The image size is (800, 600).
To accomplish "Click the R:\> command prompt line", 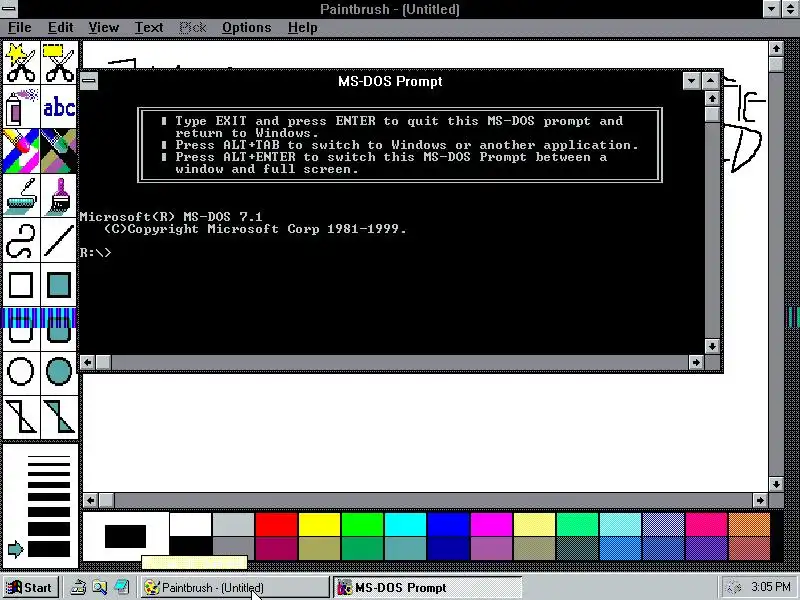I will click(95, 253).
